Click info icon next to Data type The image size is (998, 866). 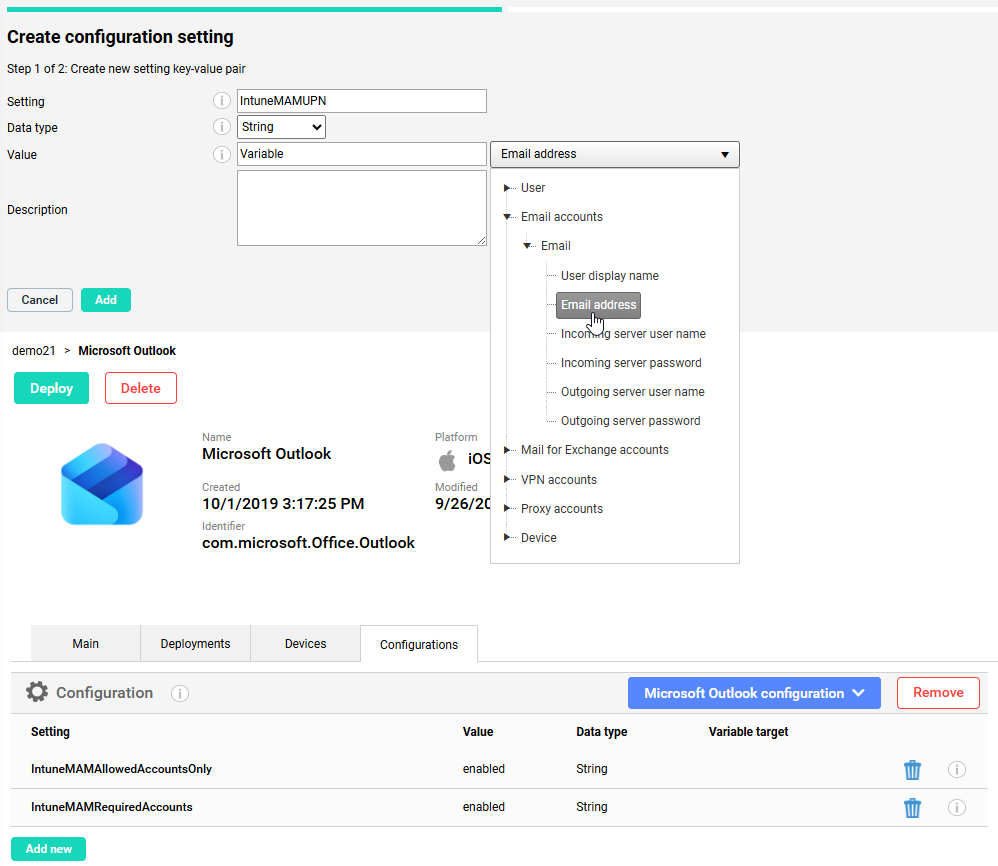tap(221, 127)
